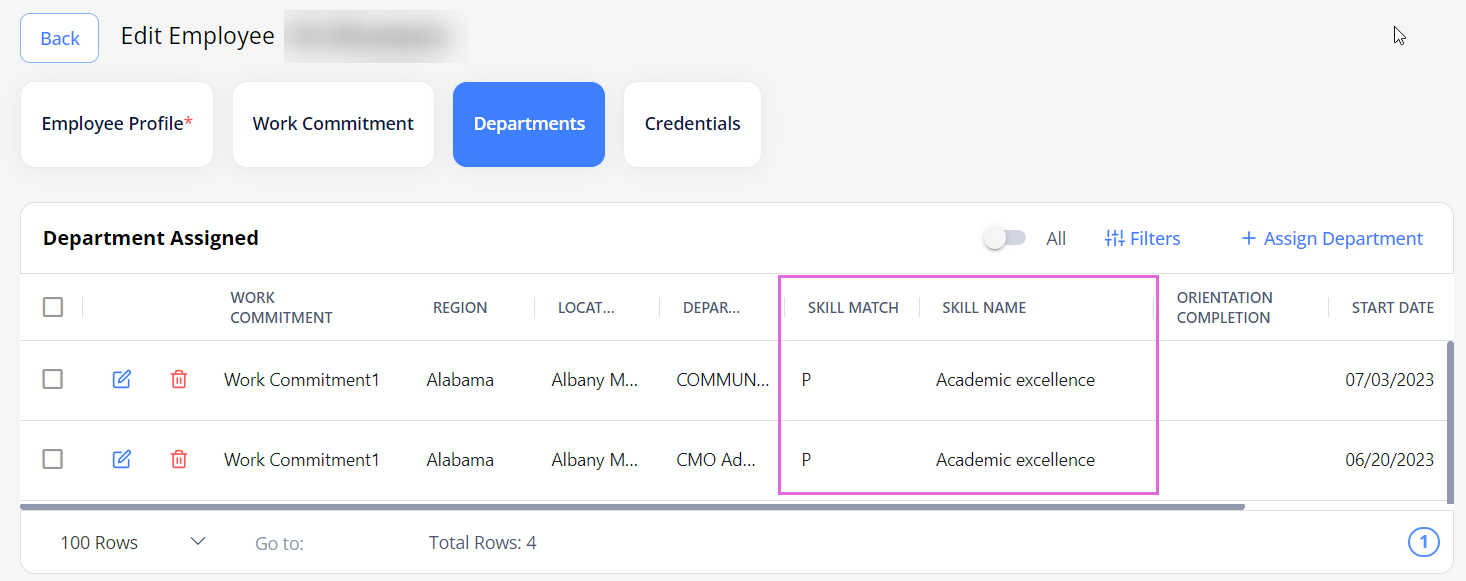Select the Departments tab
The width and height of the screenshot is (1466, 581).
pyautogui.click(x=529, y=124)
